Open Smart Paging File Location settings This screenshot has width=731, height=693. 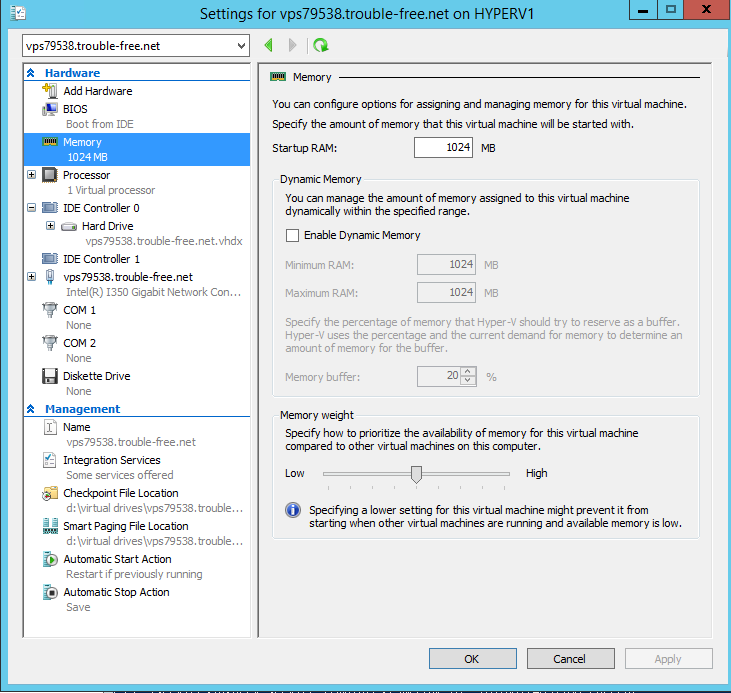point(125,527)
